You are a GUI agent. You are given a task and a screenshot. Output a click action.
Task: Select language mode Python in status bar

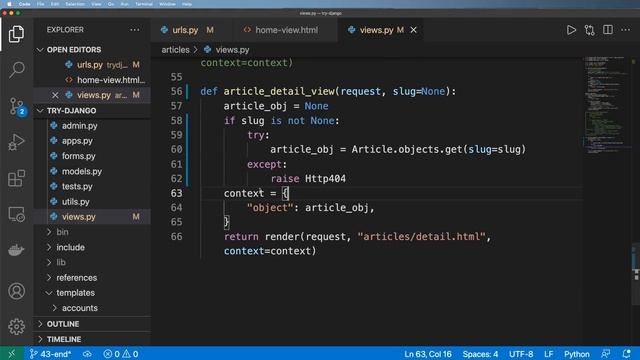click(x=576, y=354)
